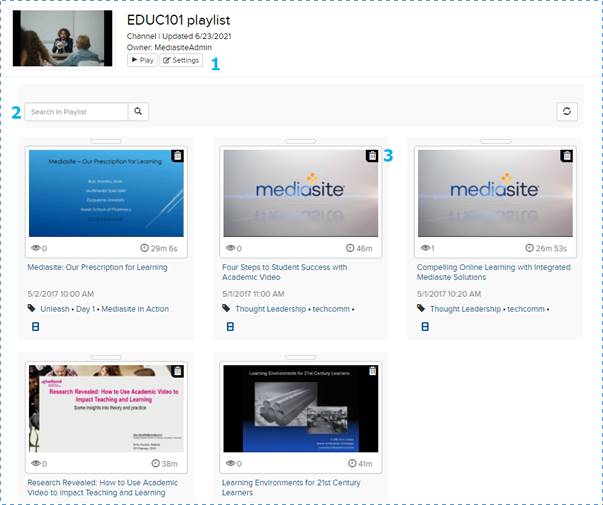The image size is (603, 505).
Task: Click the 5/1/2017 10:20 AM date
Action: [449, 294]
